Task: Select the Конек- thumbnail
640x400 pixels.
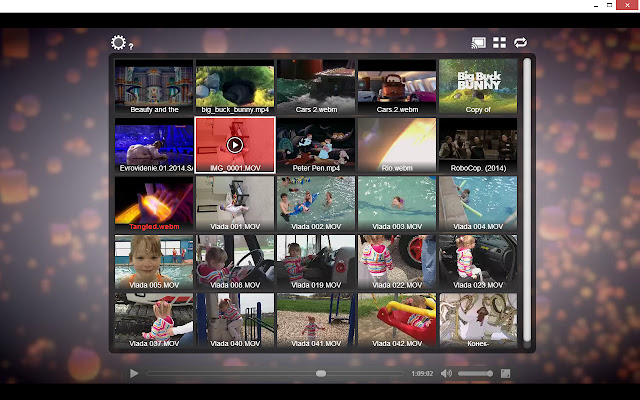Action: [x=478, y=320]
